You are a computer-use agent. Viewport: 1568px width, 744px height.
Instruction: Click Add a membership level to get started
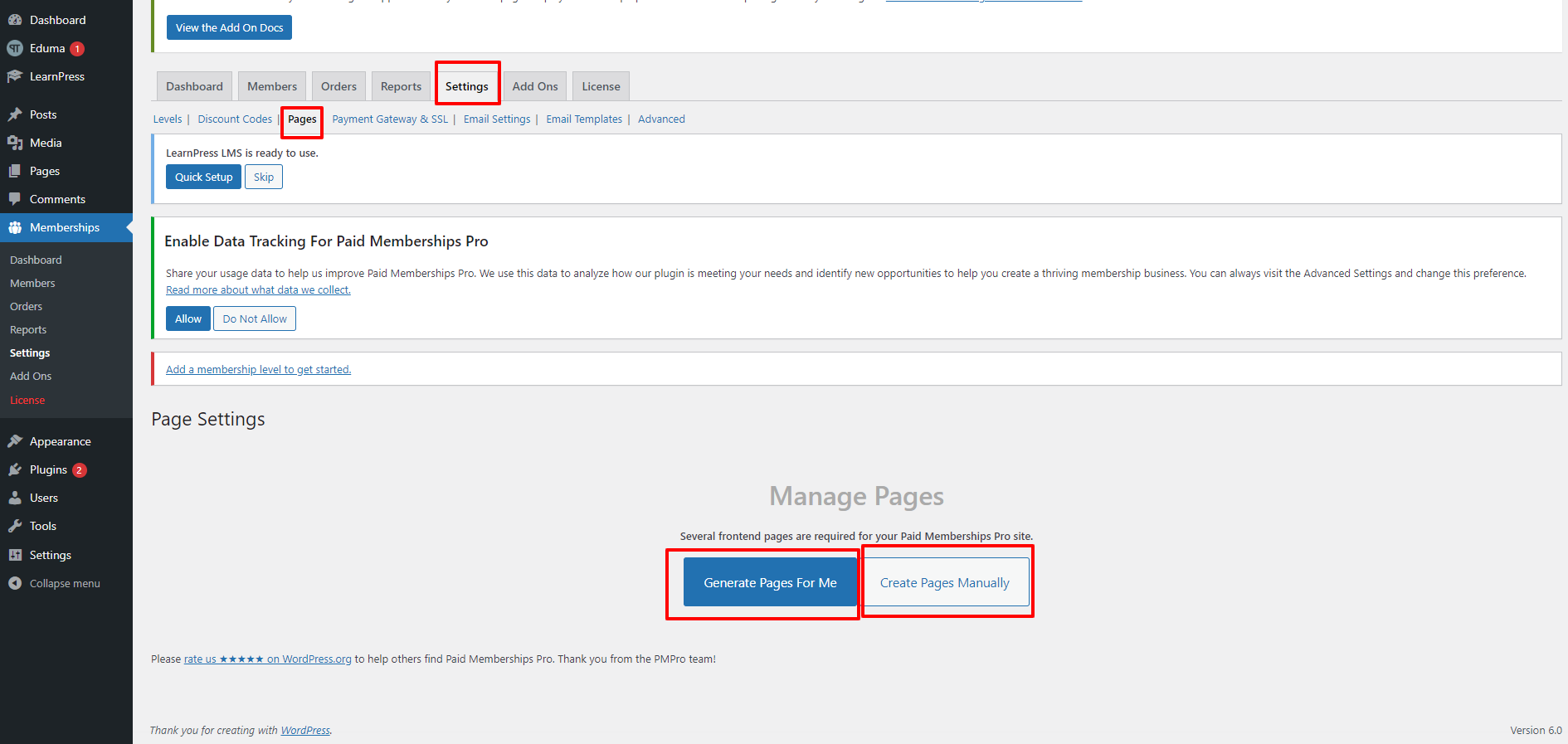(x=258, y=370)
